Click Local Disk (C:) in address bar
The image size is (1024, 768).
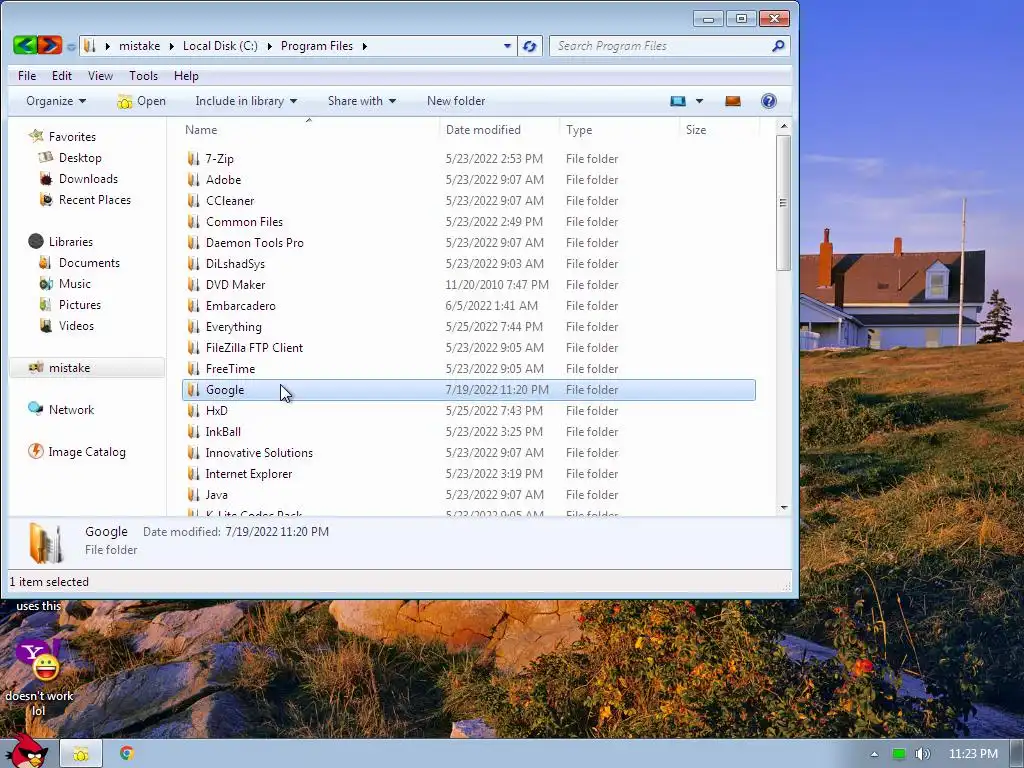pos(220,46)
